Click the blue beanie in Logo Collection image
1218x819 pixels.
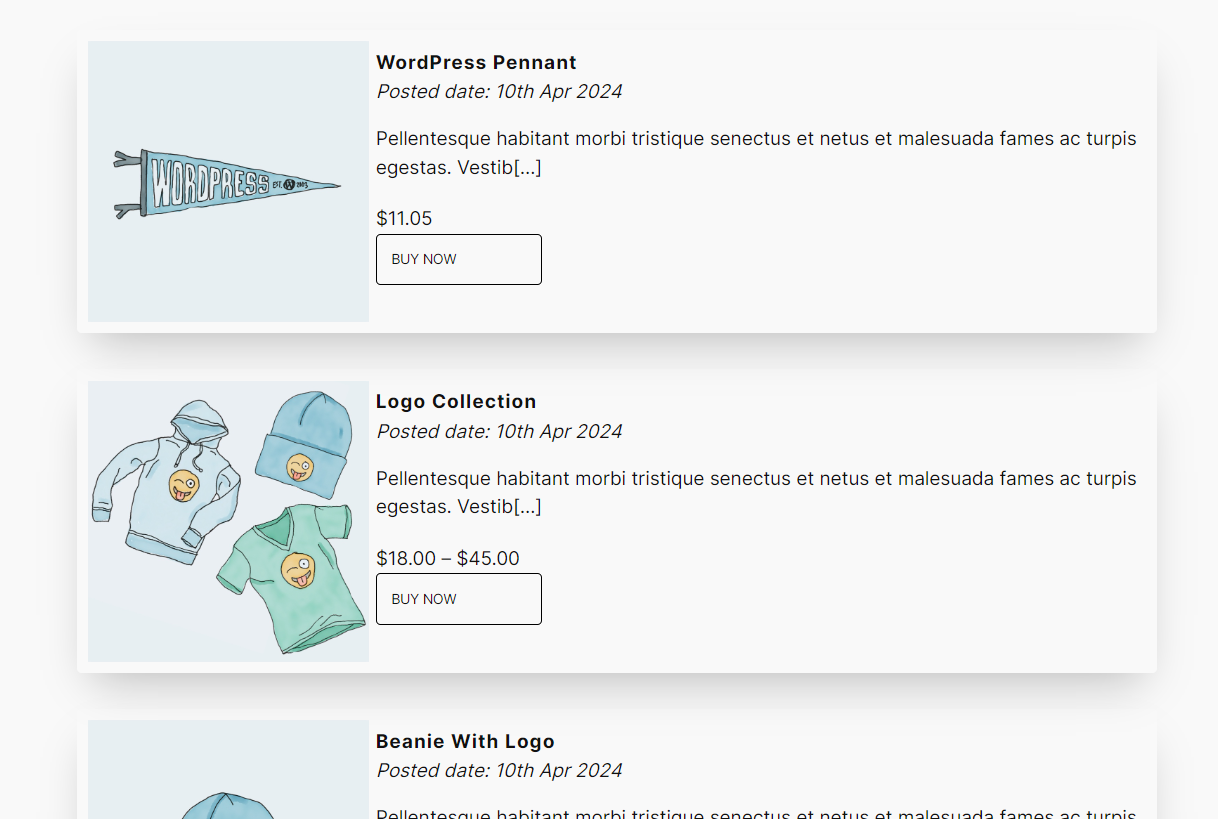click(x=304, y=444)
